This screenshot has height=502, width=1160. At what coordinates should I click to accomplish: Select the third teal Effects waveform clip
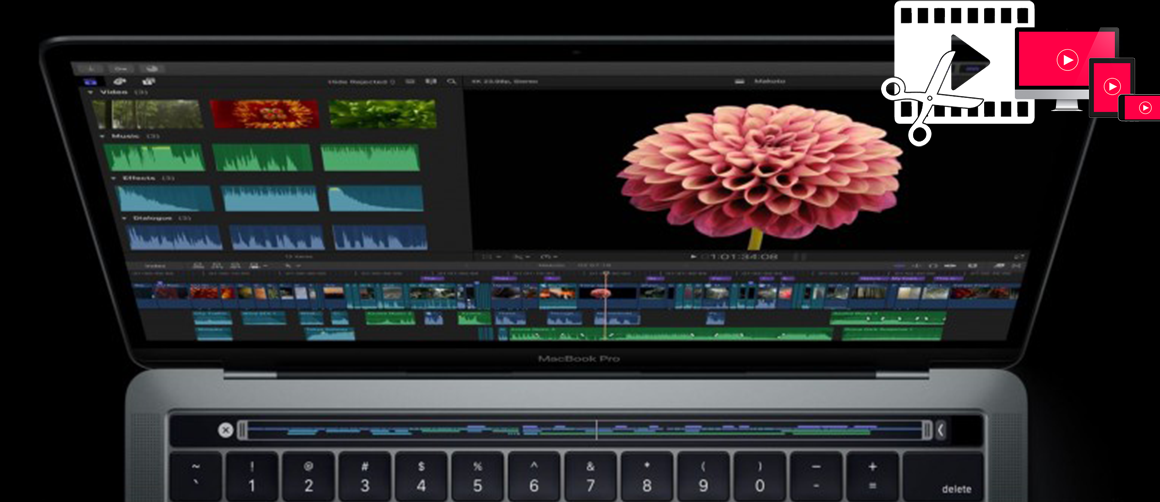(x=376, y=198)
